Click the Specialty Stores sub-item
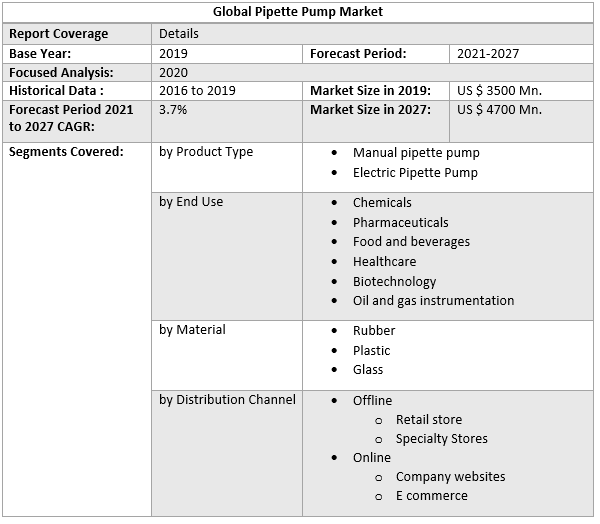600x524 pixels. [442, 439]
